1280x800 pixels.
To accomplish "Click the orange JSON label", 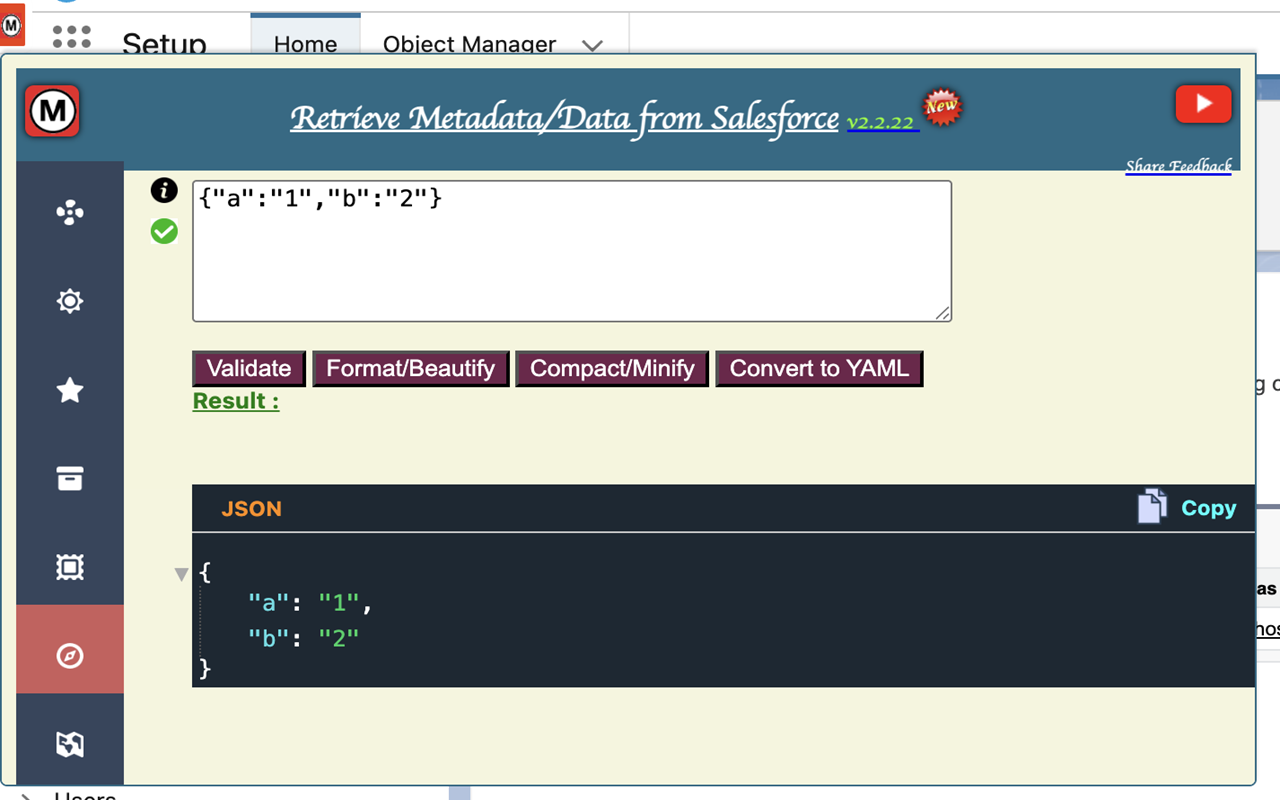I will (251, 509).
